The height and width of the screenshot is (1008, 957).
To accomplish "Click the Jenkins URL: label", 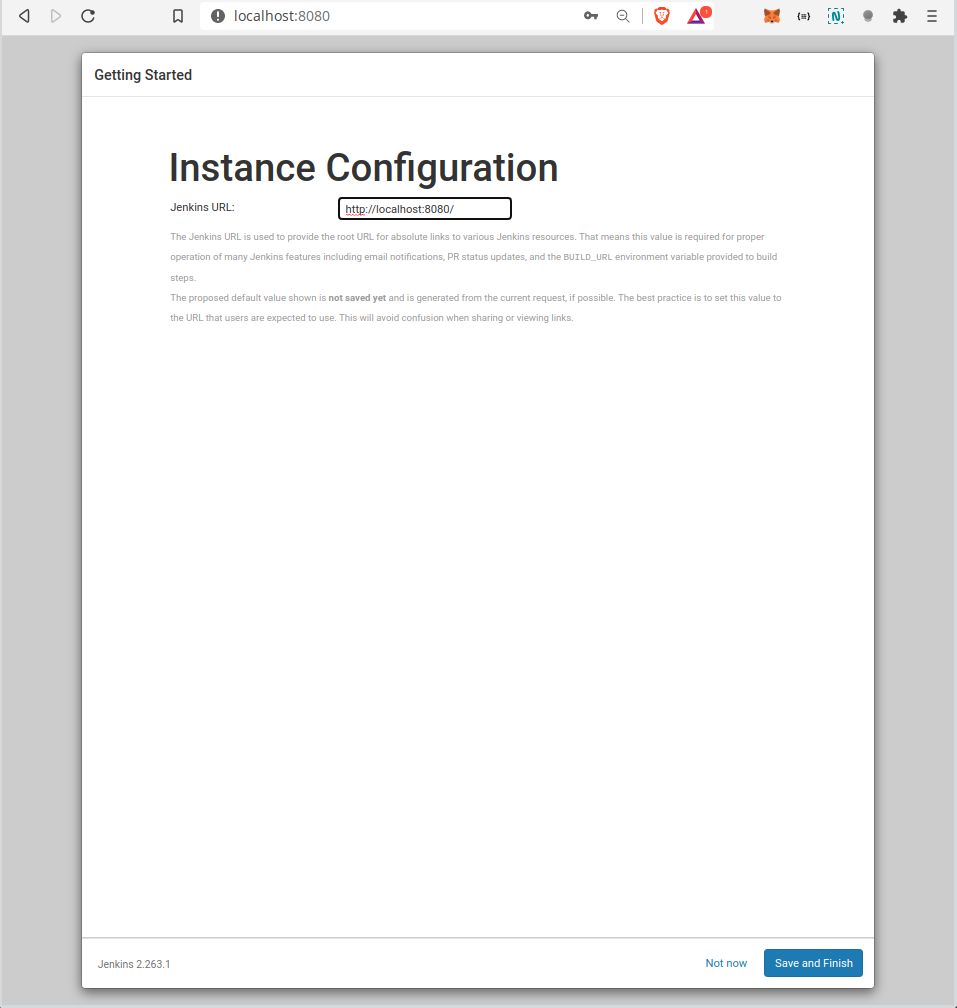I will coord(202,207).
